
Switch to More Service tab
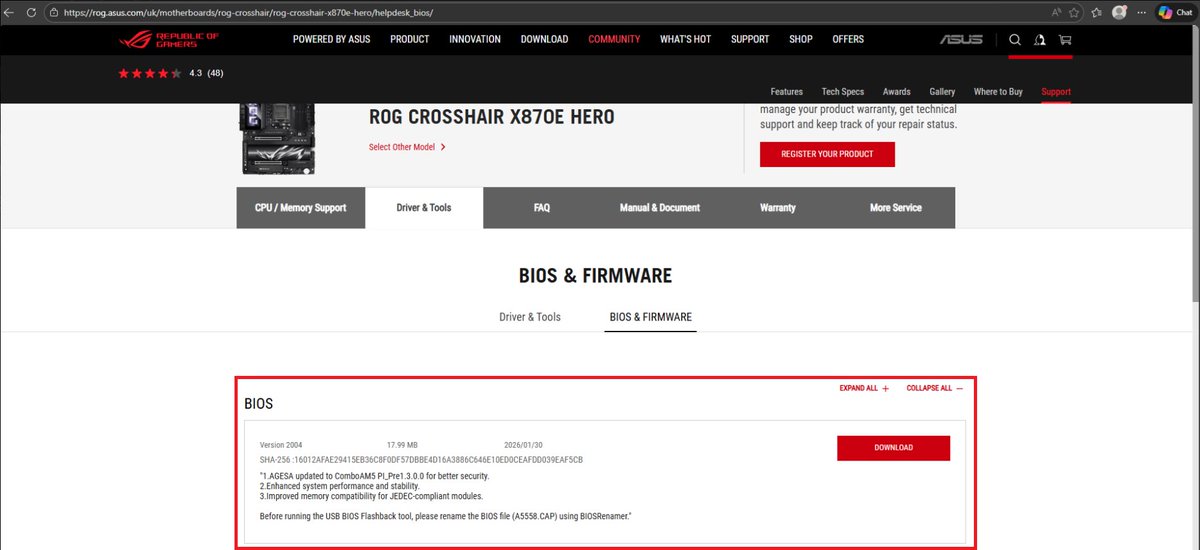pyautogui.click(x=896, y=208)
